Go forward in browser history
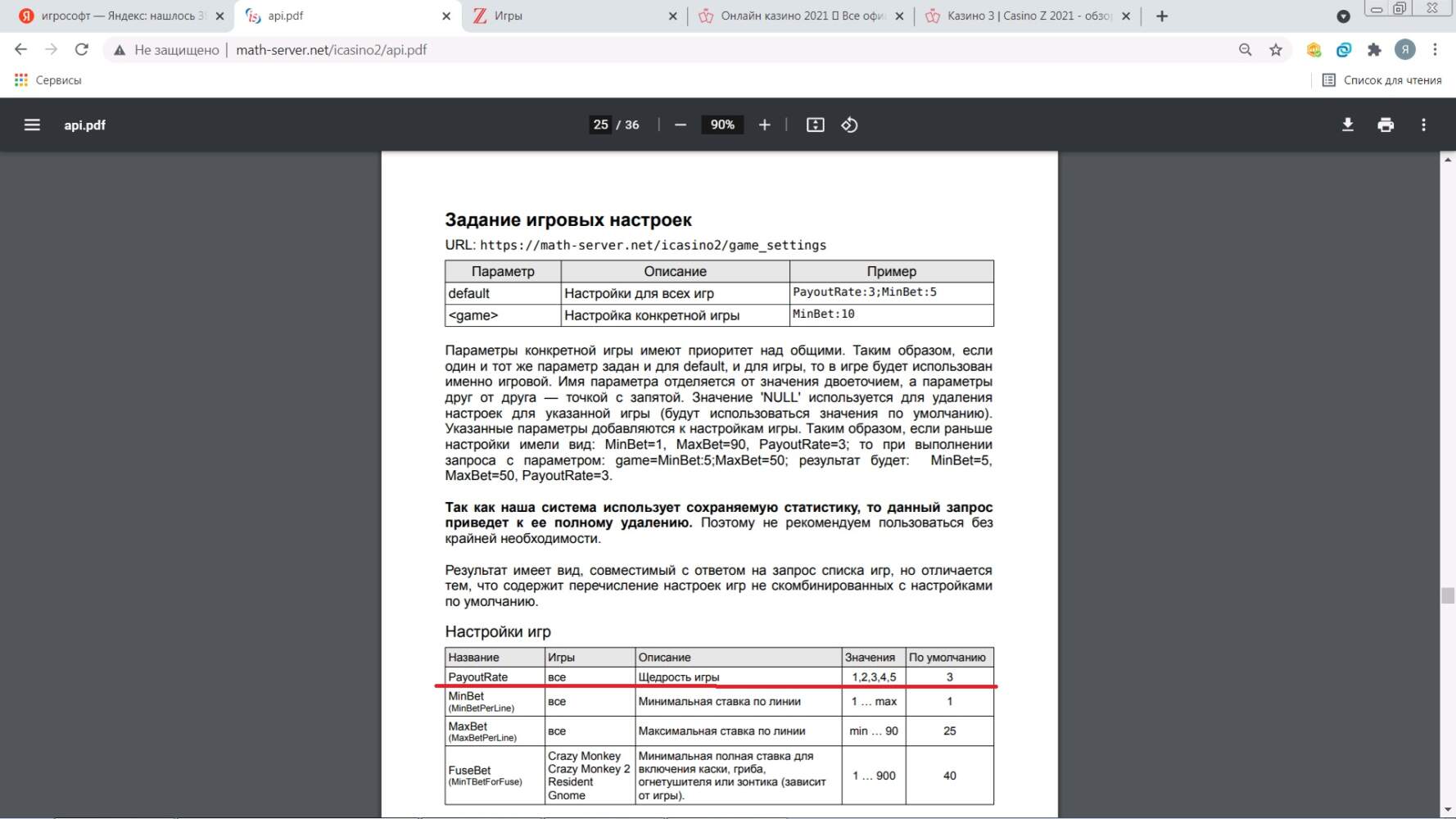 pos(51,50)
